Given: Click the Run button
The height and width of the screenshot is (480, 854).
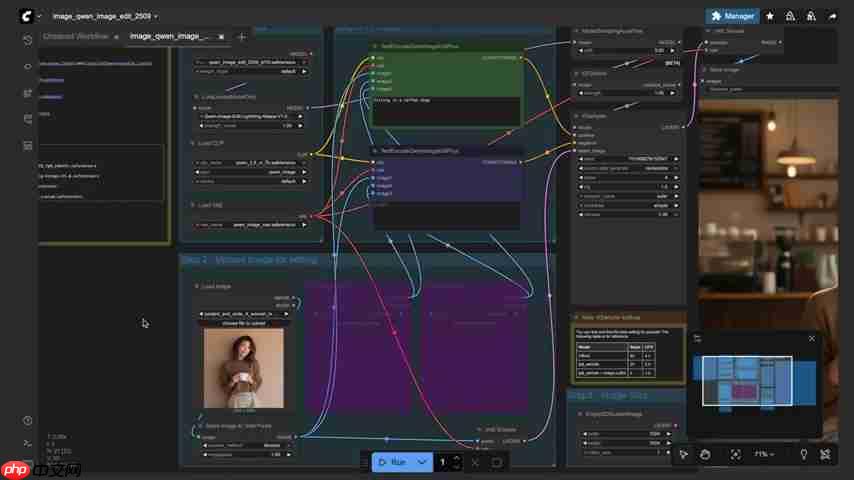Looking at the screenshot, I should click(393, 462).
